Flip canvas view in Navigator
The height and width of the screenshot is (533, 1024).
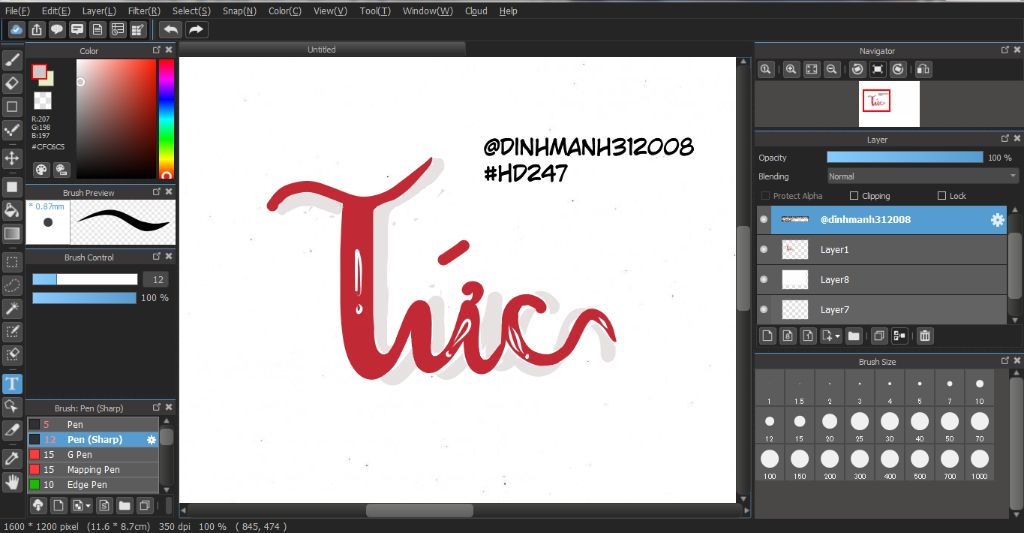[923, 69]
